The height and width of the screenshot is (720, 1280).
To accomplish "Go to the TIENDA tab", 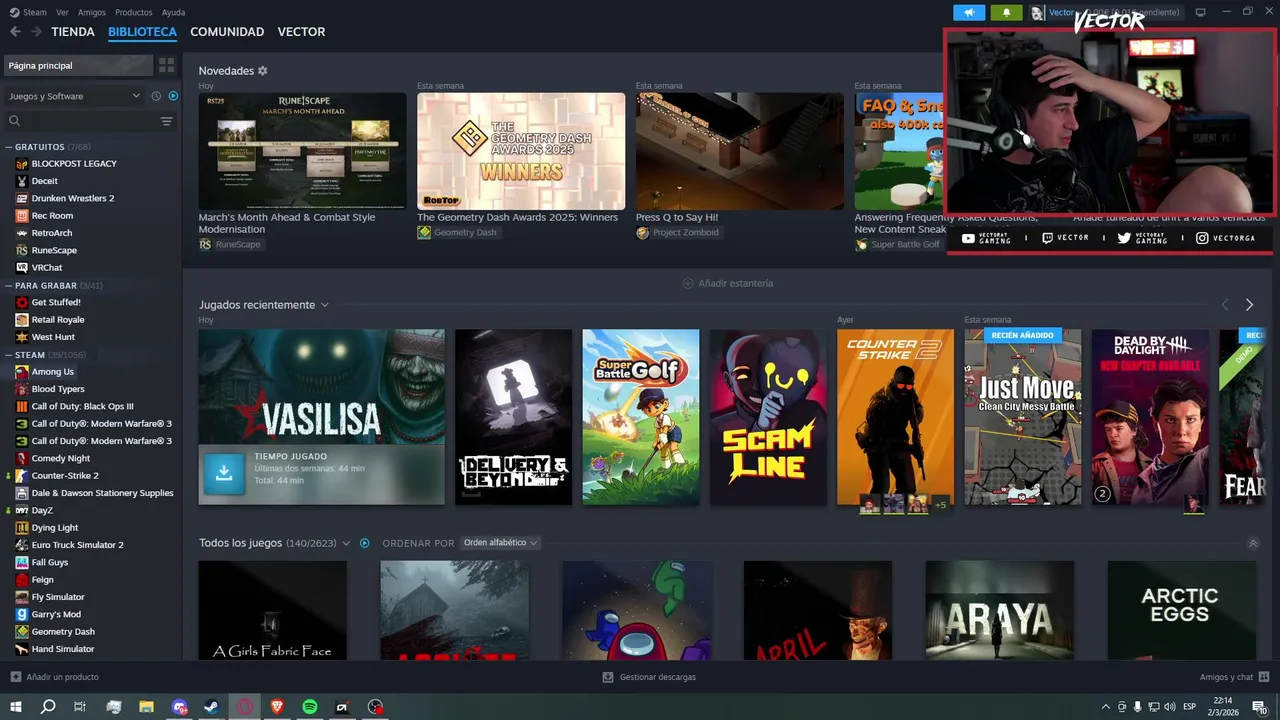I will (x=73, y=32).
